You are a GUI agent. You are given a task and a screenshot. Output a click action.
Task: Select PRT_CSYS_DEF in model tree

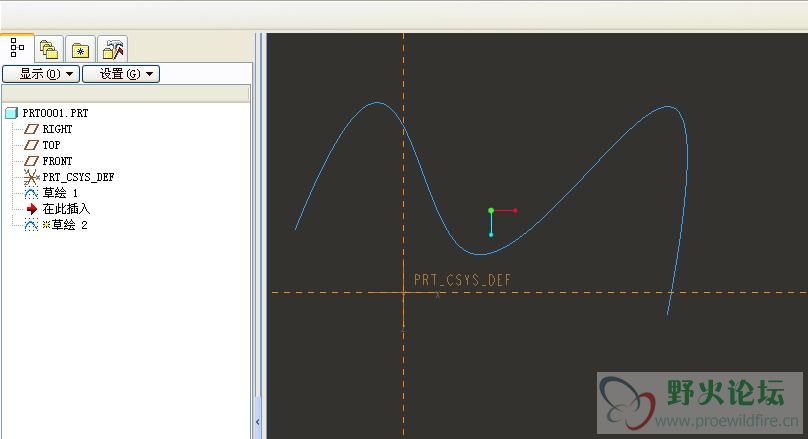(78, 177)
